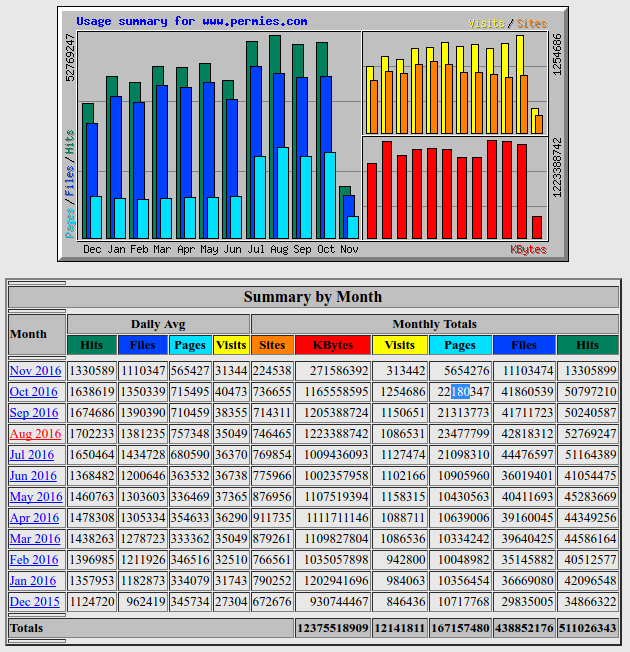Open the Jul 2016 monthly report

(33, 455)
